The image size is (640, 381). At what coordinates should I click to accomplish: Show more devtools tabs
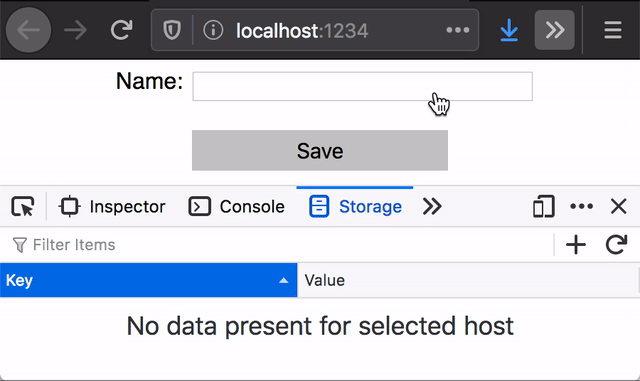click(432, 206)
